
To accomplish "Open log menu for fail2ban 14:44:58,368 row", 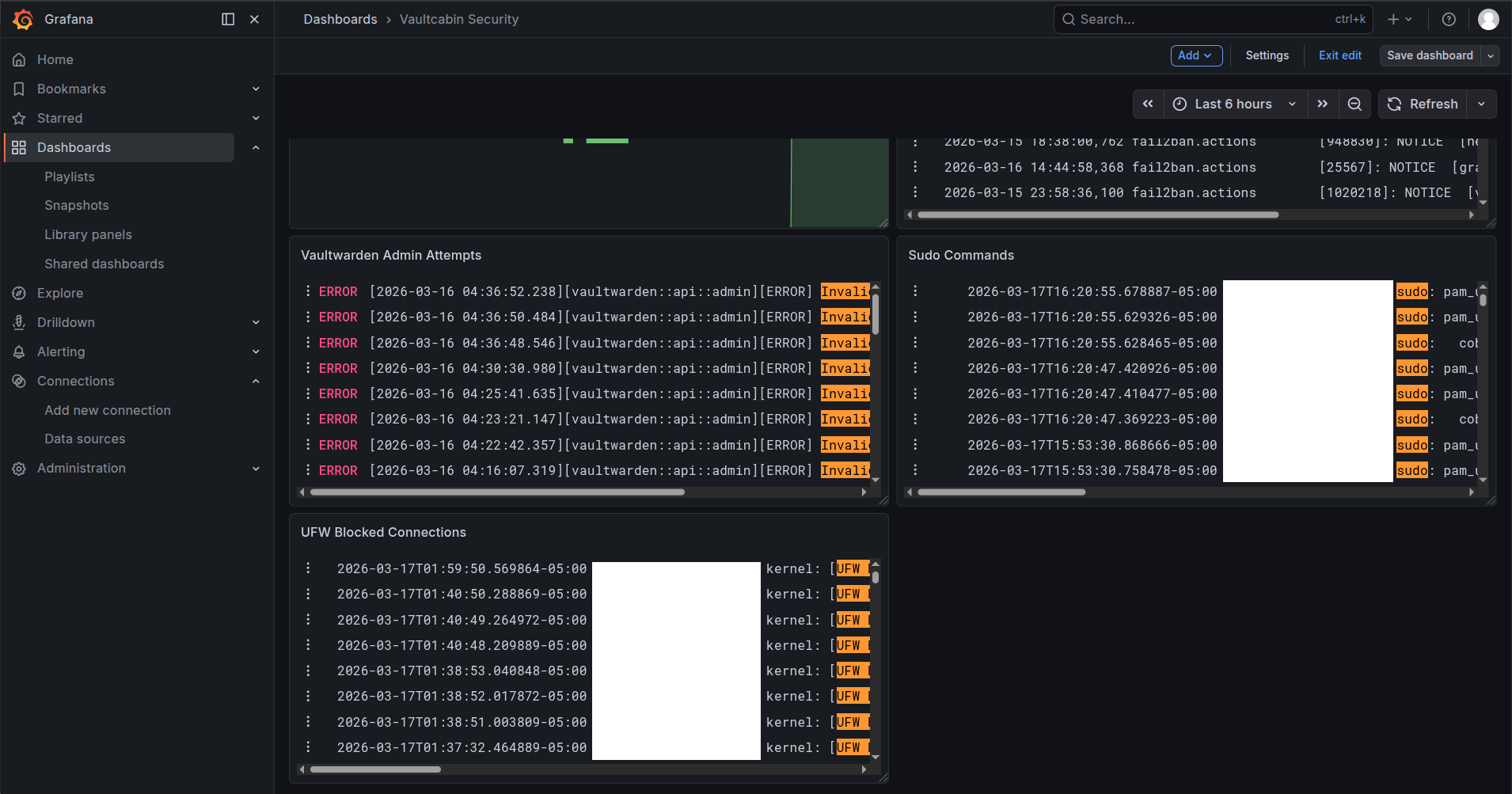I will (x=915, y=167).
